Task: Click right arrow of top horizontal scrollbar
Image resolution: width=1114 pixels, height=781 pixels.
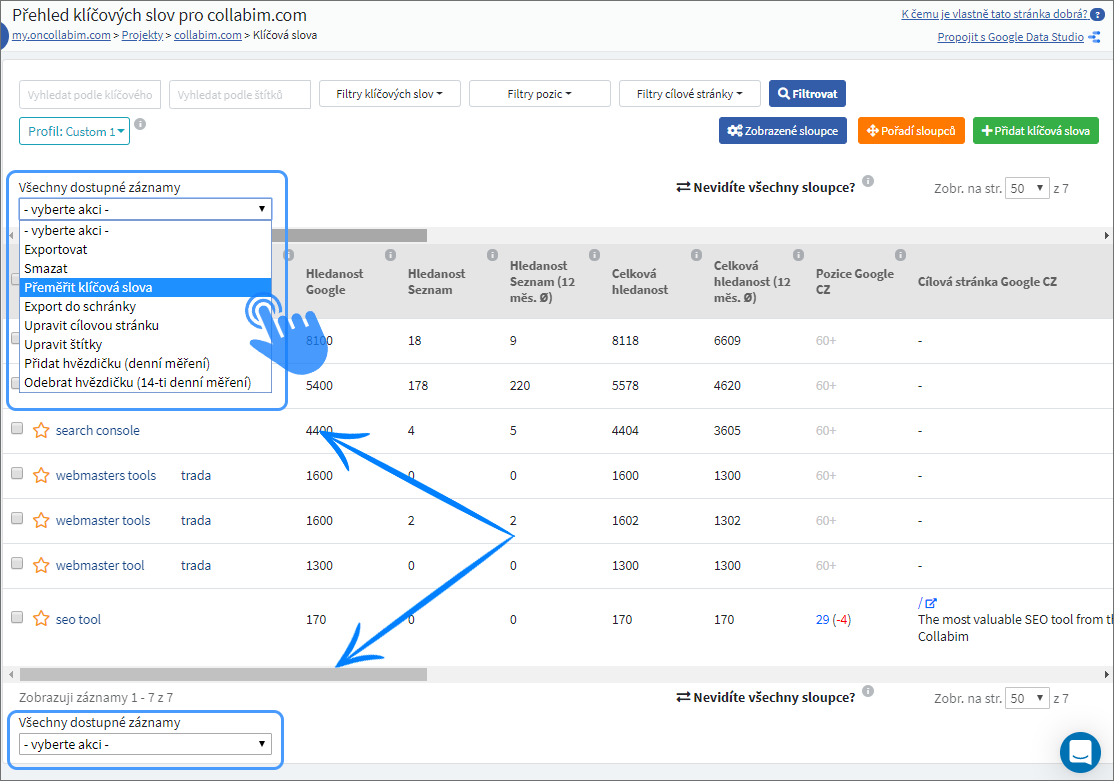Action: click(x=1106, y=235)
